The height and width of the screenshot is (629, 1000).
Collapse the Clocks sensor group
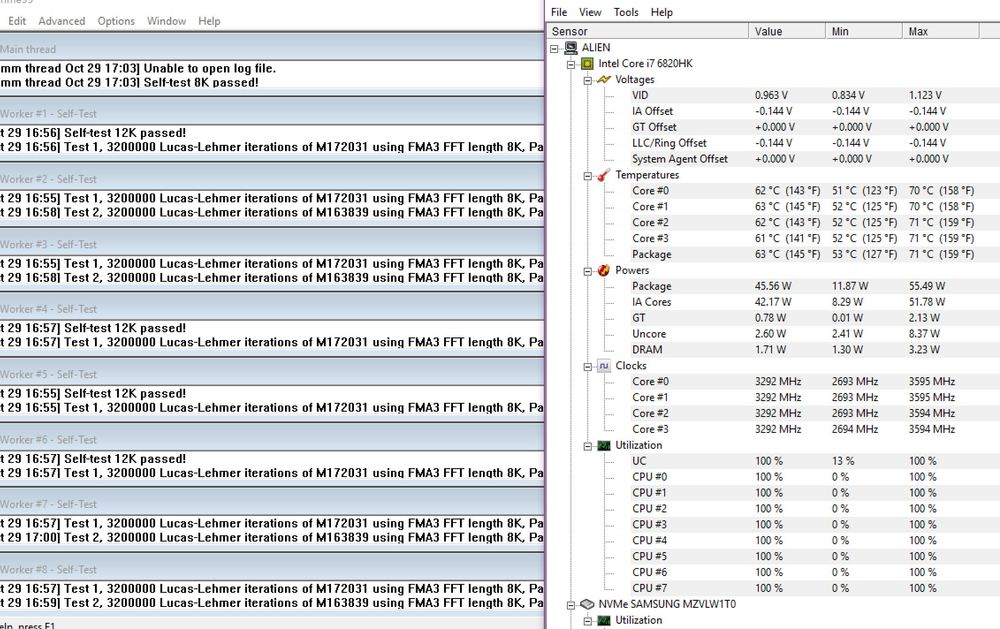pyautogui.click(x=589, y=365)
